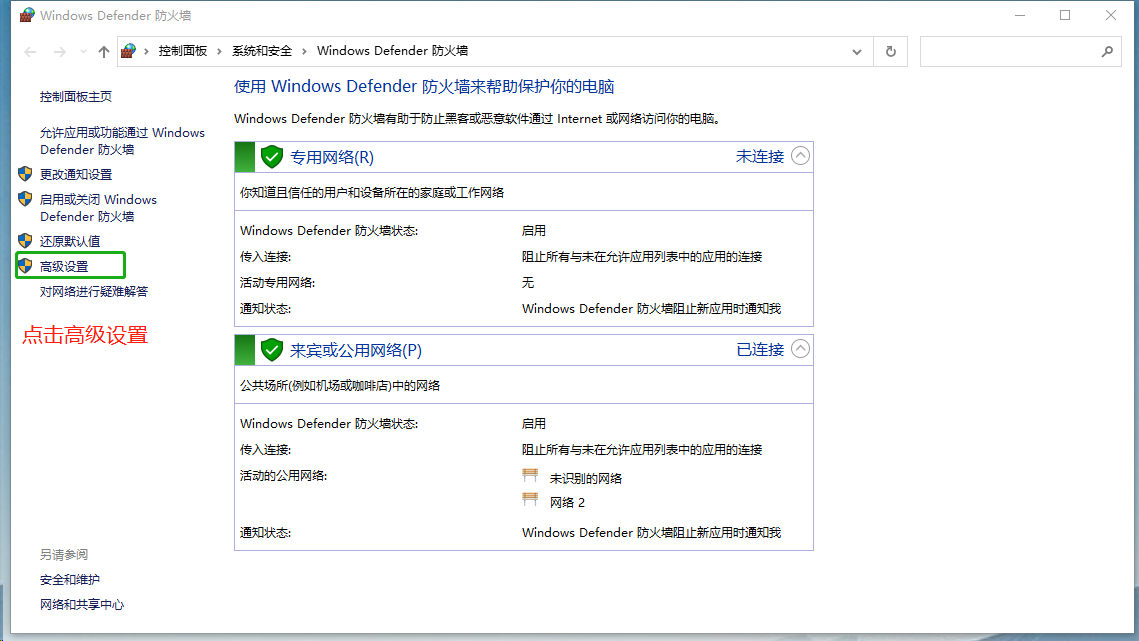Screen dimensions: 1139x641
Task: Open 允许应用或功能通过 Windows Defender 防火墙
Action: (122, 141)
